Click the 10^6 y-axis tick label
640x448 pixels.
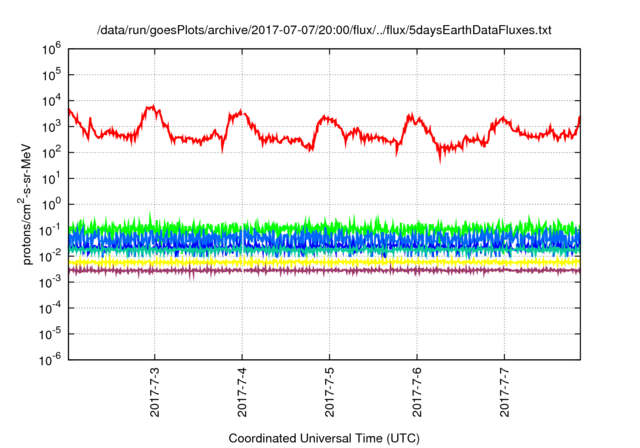pyautogui.click(x=51, y=49)
